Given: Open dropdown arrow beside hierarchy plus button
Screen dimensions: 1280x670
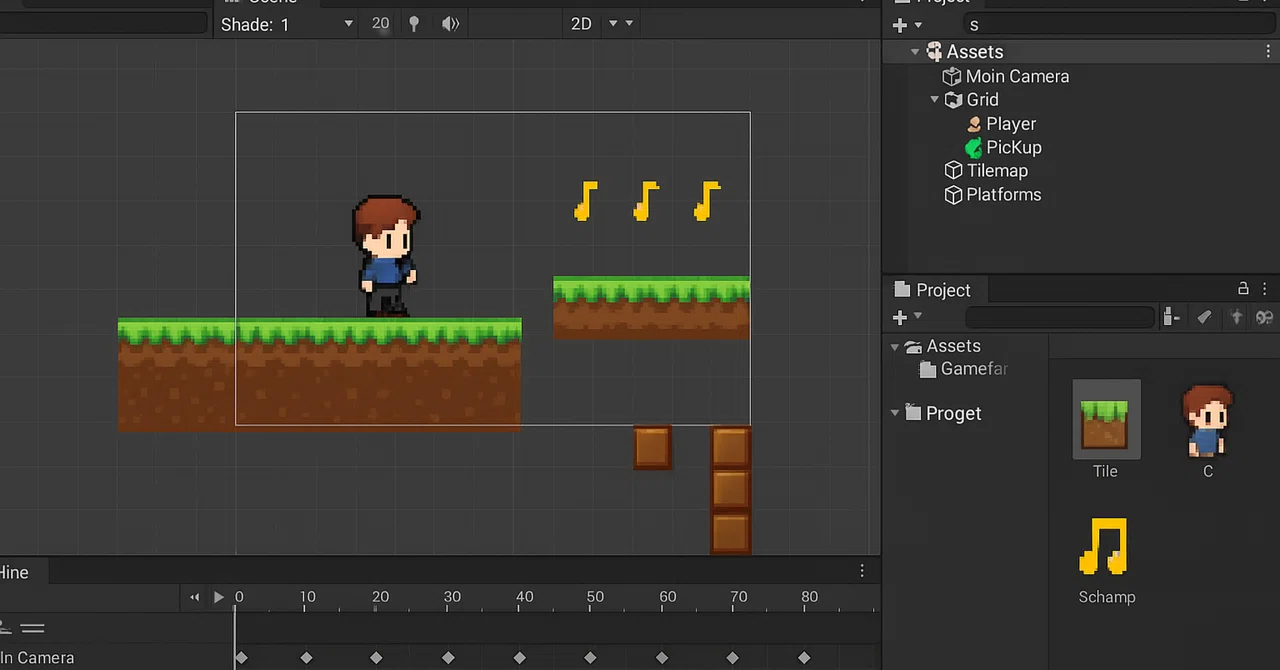Looking at the screenshot, I should pyautogui.click(x=918, y=25).
